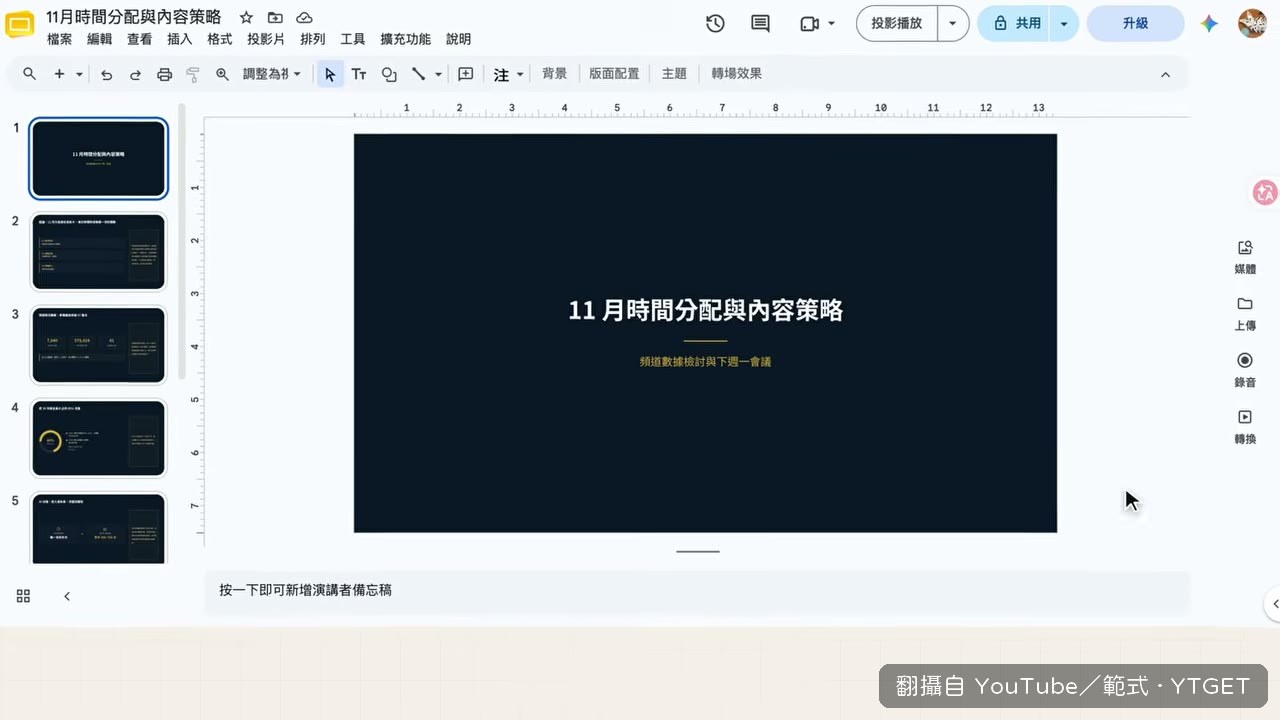
Task: Redo the last undone action
Action: pos(135,74)
